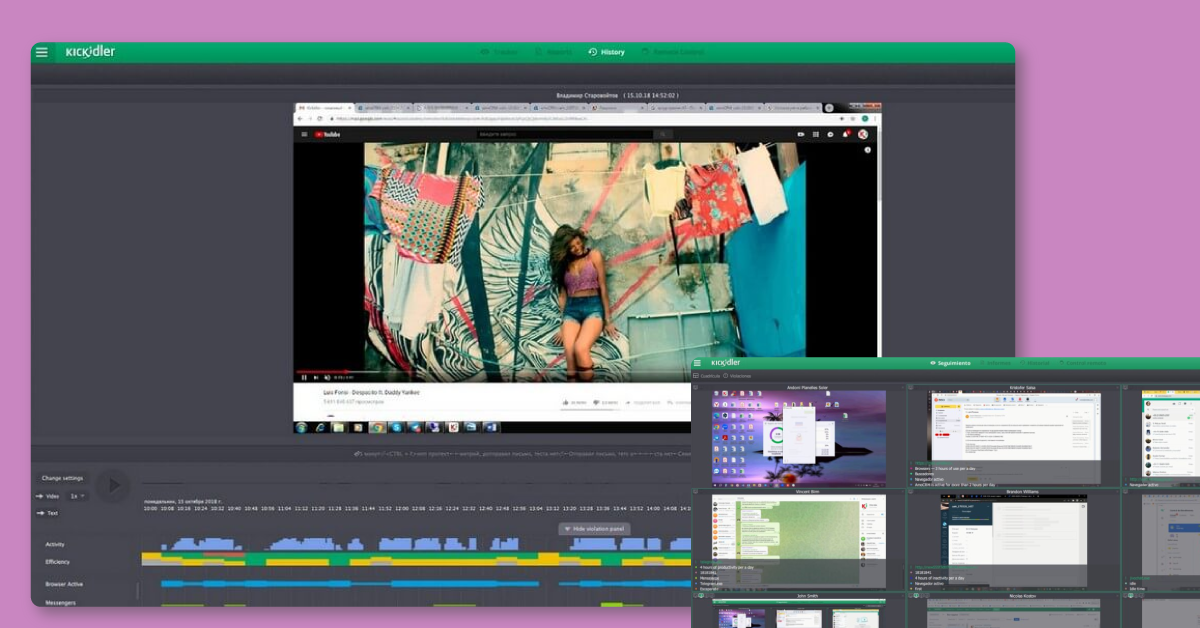Pause the YouTube video in the recorded screen
This screenshot has width=1200, height=628.
(304, 377)
